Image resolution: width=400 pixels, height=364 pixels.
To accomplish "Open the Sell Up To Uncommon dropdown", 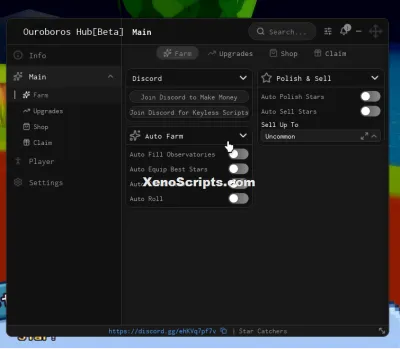I will pos(320,136).
